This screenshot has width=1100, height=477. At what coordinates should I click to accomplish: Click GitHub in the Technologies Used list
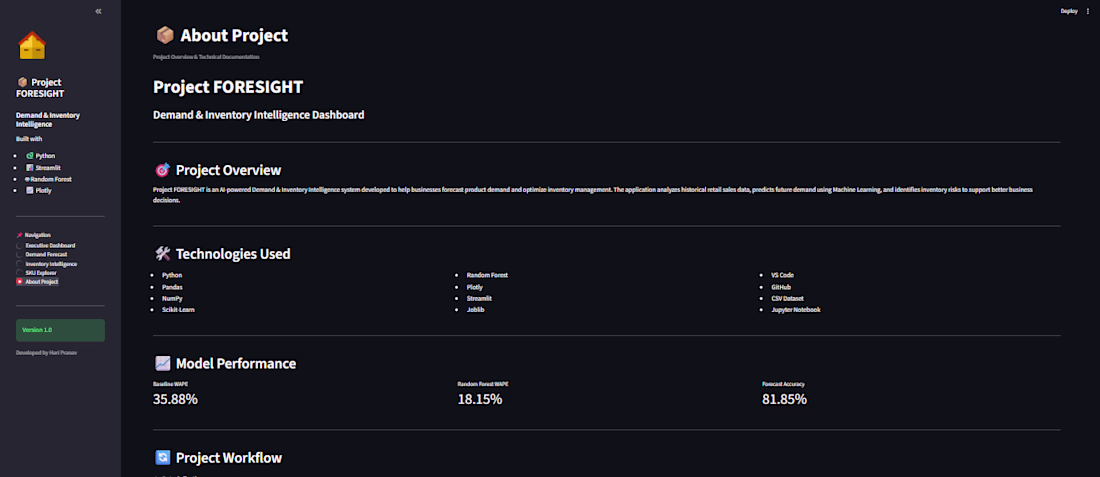[782, 287]
